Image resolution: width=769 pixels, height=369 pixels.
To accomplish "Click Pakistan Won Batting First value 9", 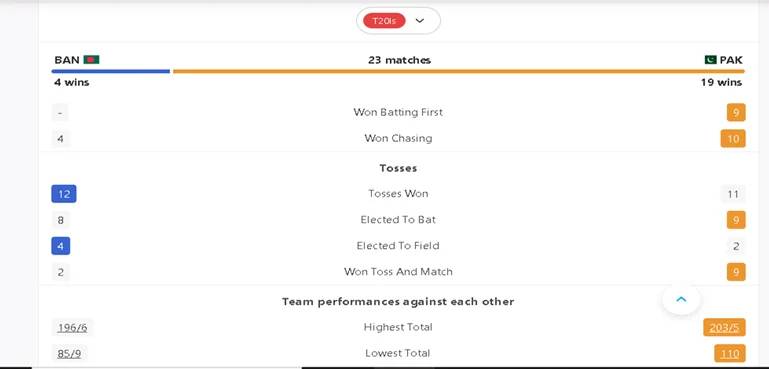I will tap(736, 112).
